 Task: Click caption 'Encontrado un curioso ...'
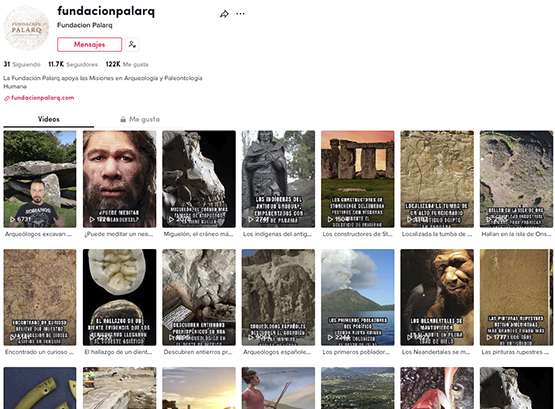[39, 352]
